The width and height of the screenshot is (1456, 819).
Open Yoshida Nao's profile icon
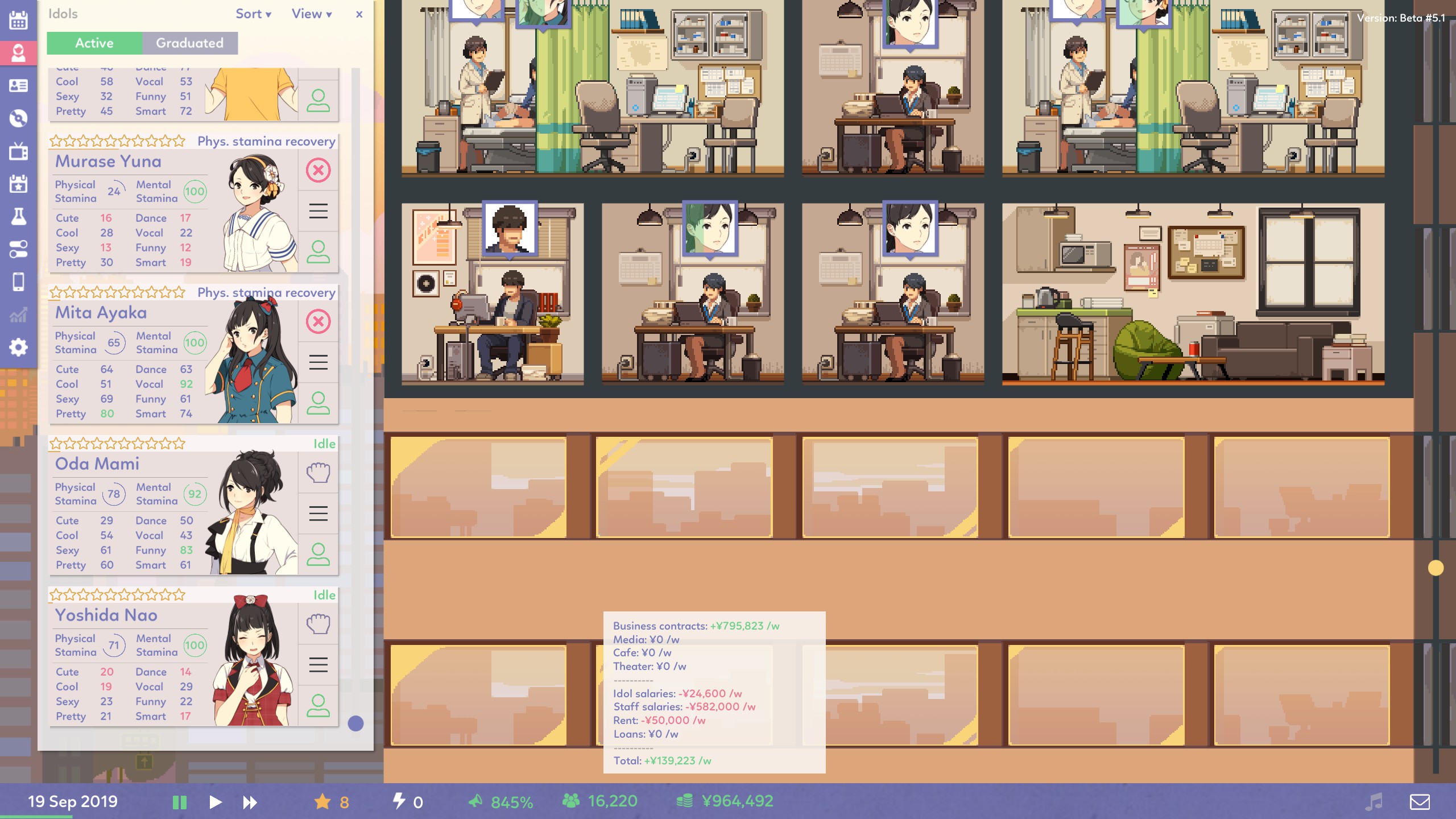point(318,706)
